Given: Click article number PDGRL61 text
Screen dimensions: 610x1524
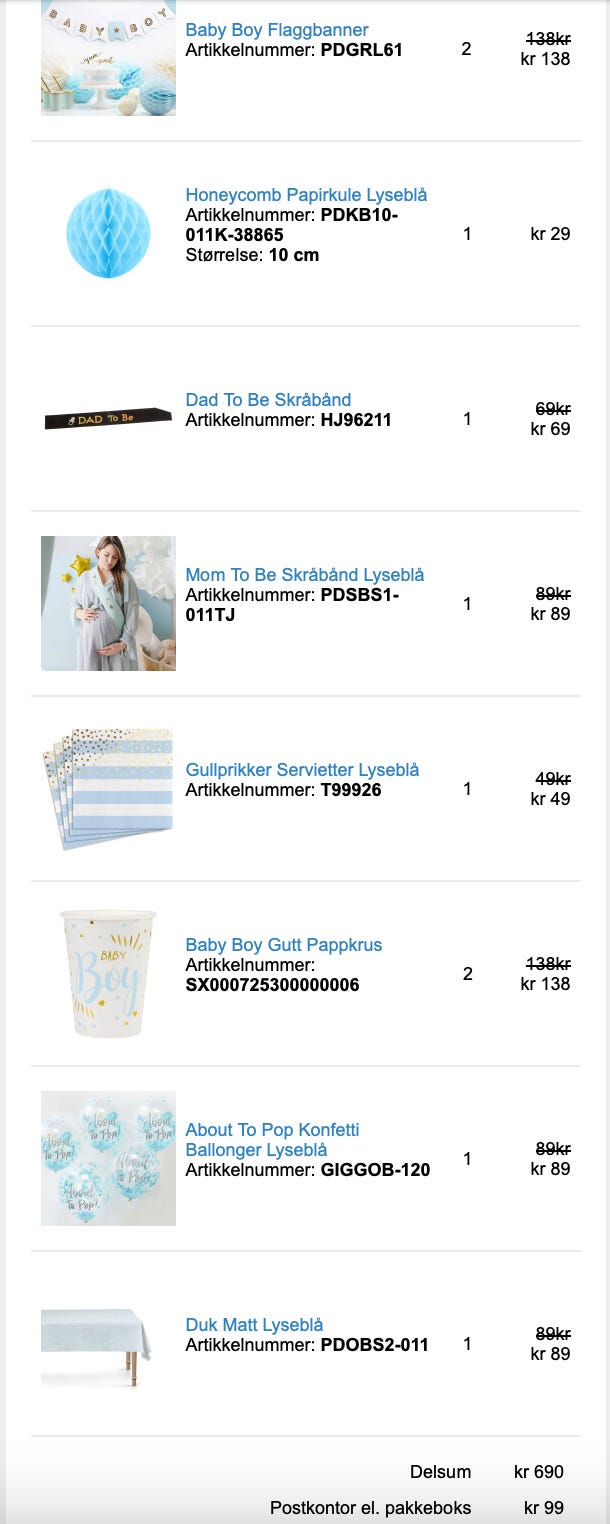Looking at the screenshot, I should tap(361, 50).
